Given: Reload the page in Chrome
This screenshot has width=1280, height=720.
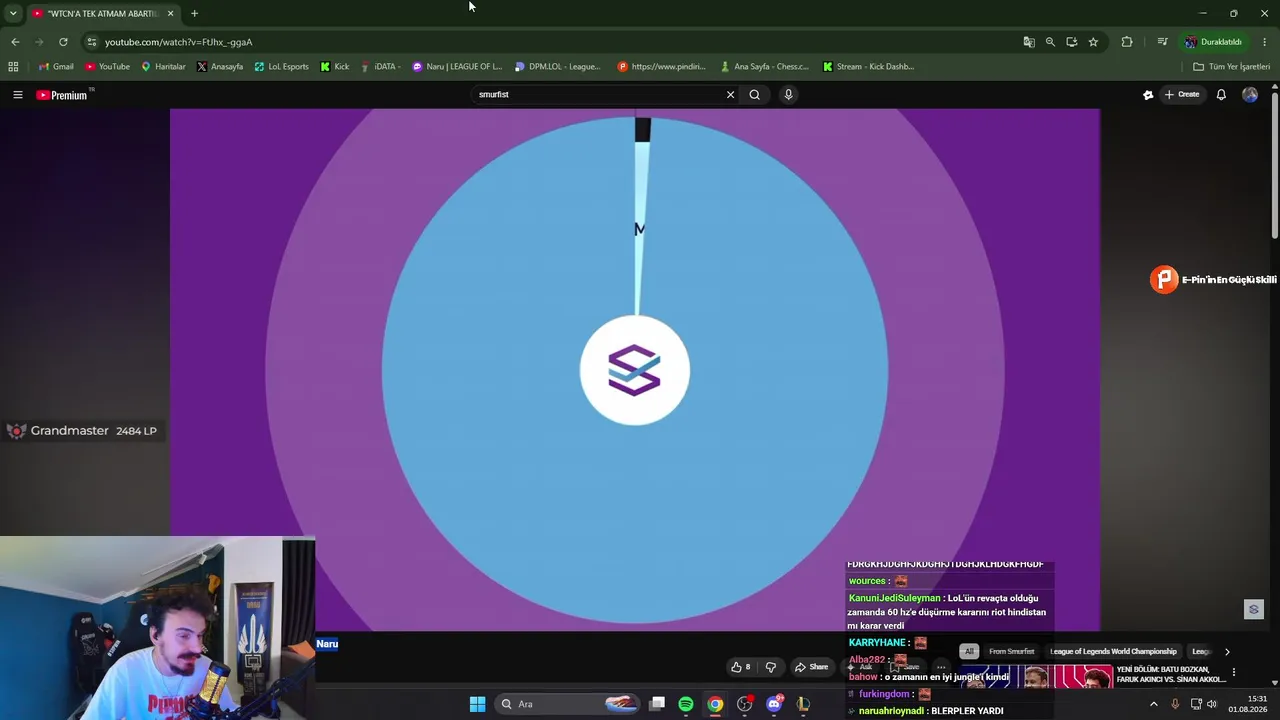Looking at the screenshot, I should click(x=63, y=42).
